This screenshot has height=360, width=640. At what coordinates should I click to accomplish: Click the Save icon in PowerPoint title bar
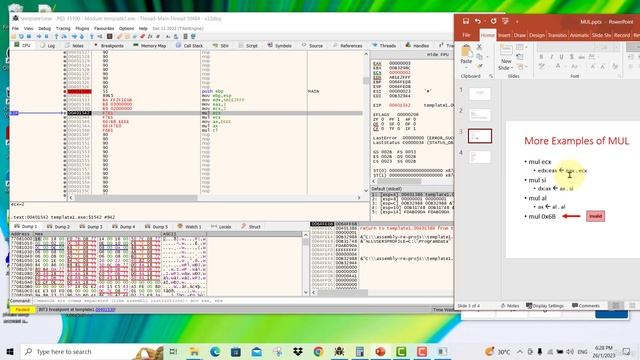coord(466,21)
